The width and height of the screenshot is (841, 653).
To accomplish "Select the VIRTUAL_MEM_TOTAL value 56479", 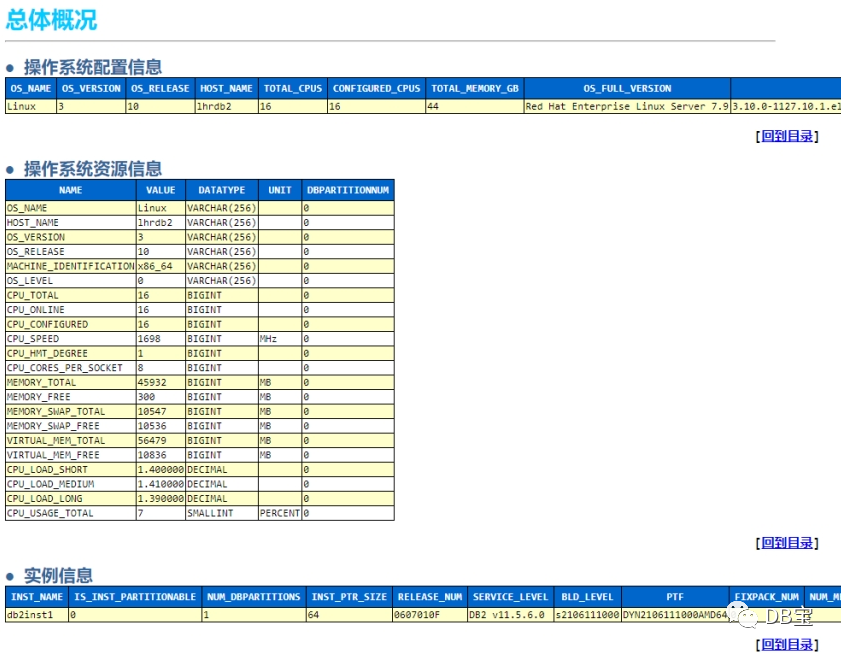I will [161, 440].
